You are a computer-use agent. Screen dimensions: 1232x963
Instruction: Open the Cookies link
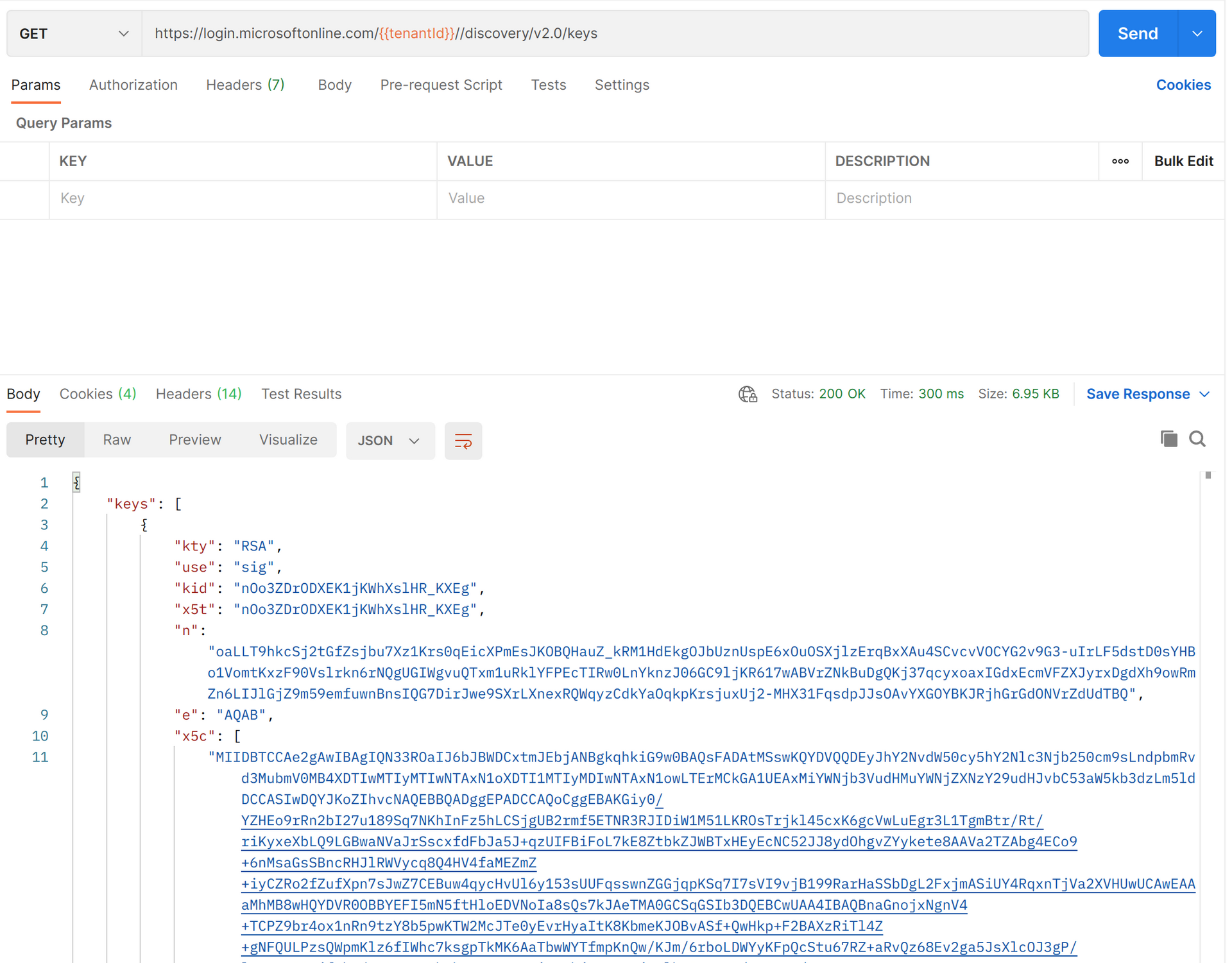tap(1183, 85)
